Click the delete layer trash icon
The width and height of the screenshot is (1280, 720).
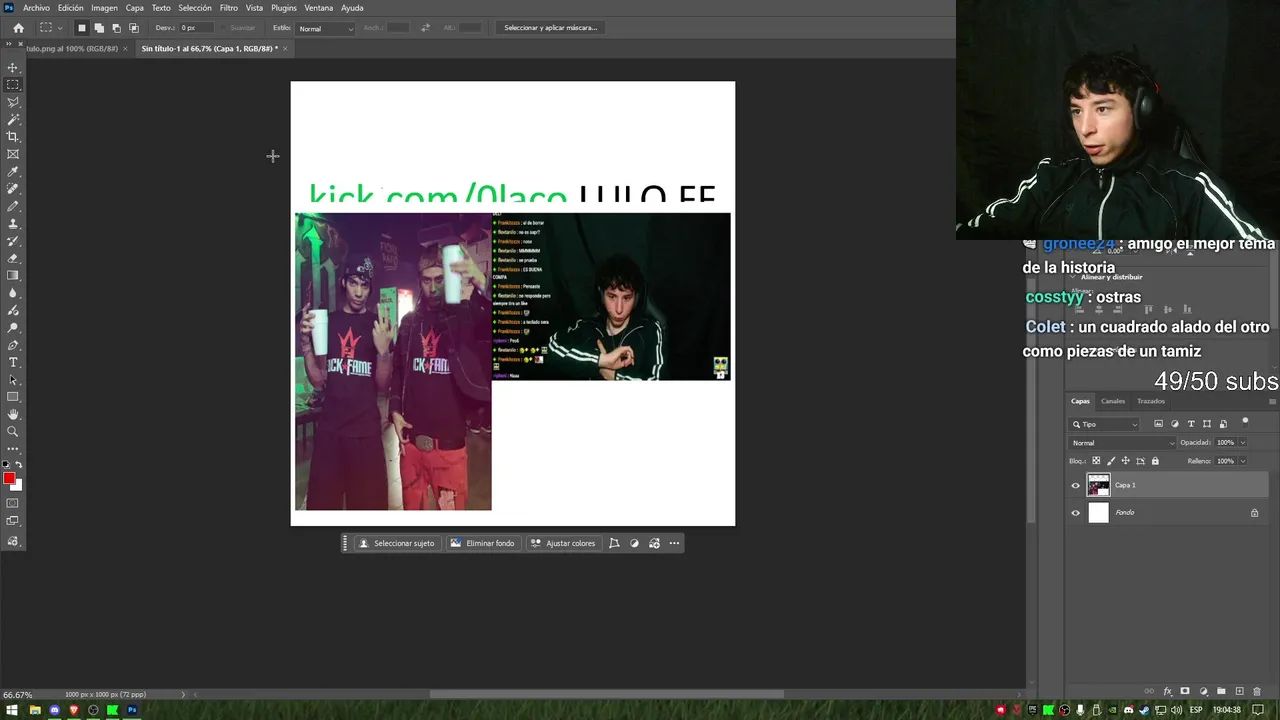[x=1257, y=691]
